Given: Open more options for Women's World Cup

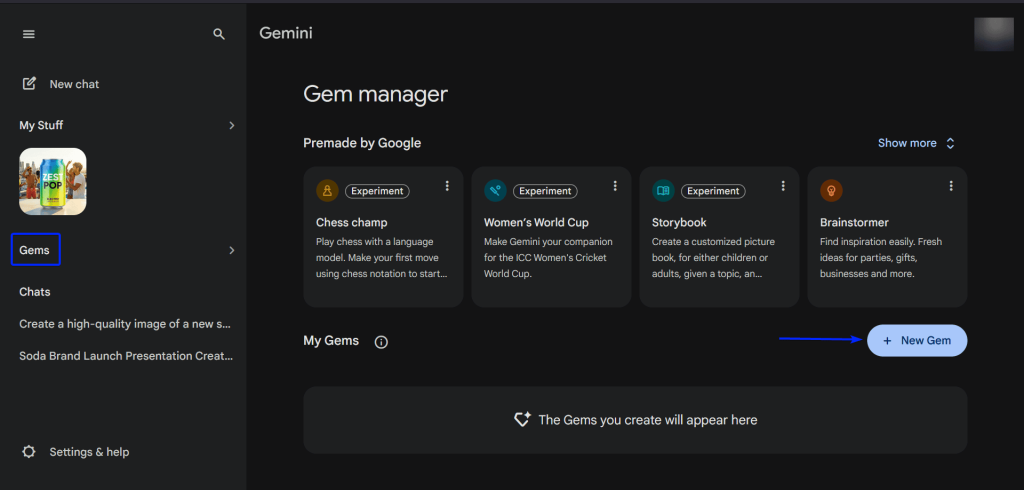Looking at the screenshot, I should 615,186.
